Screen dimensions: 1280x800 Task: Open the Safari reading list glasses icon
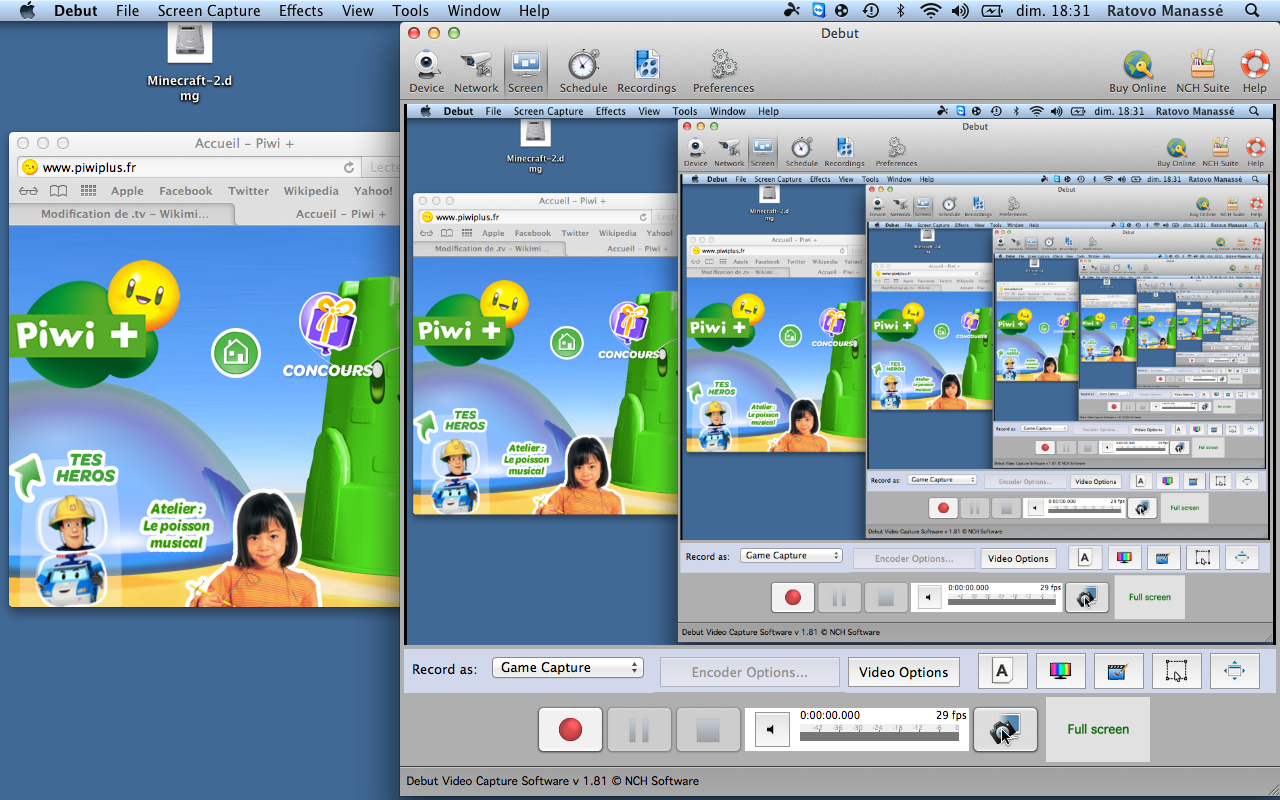point(28,191)
